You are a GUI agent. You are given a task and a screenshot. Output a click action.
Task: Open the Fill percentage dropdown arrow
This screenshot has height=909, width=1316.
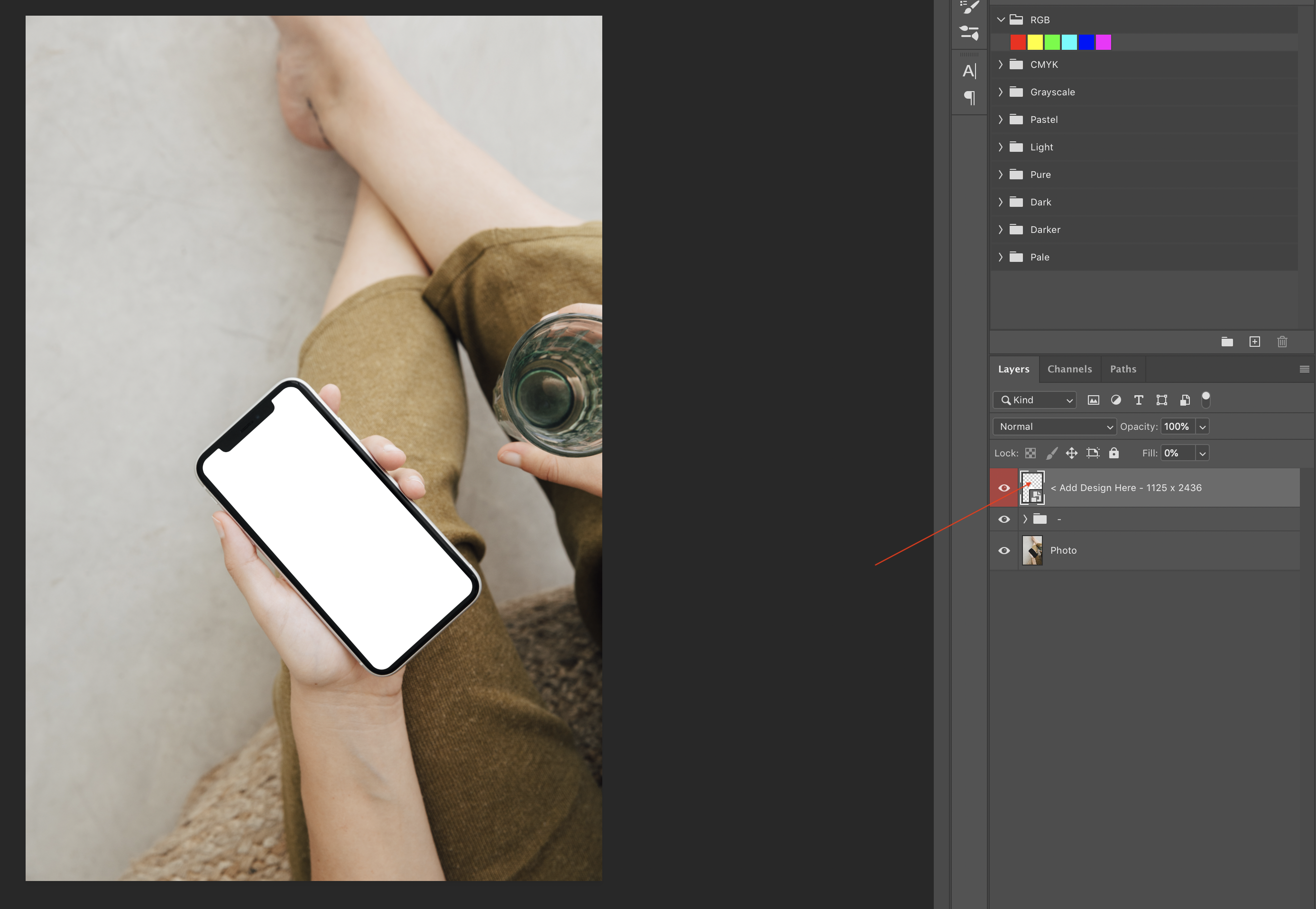[1202, 454]
